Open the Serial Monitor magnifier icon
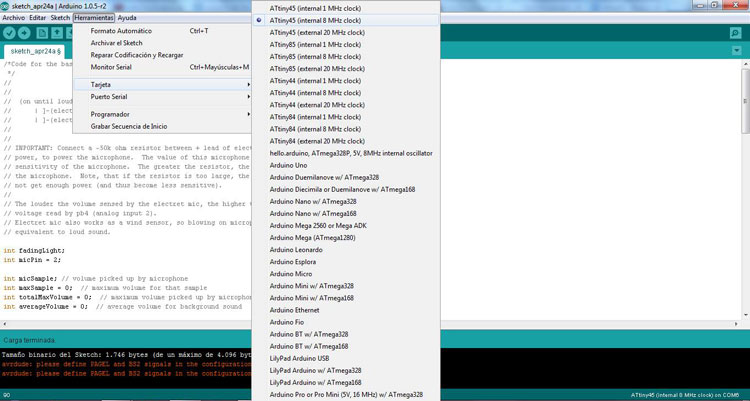The height and width of the screenshot is (401, 750). coord(735,33)
